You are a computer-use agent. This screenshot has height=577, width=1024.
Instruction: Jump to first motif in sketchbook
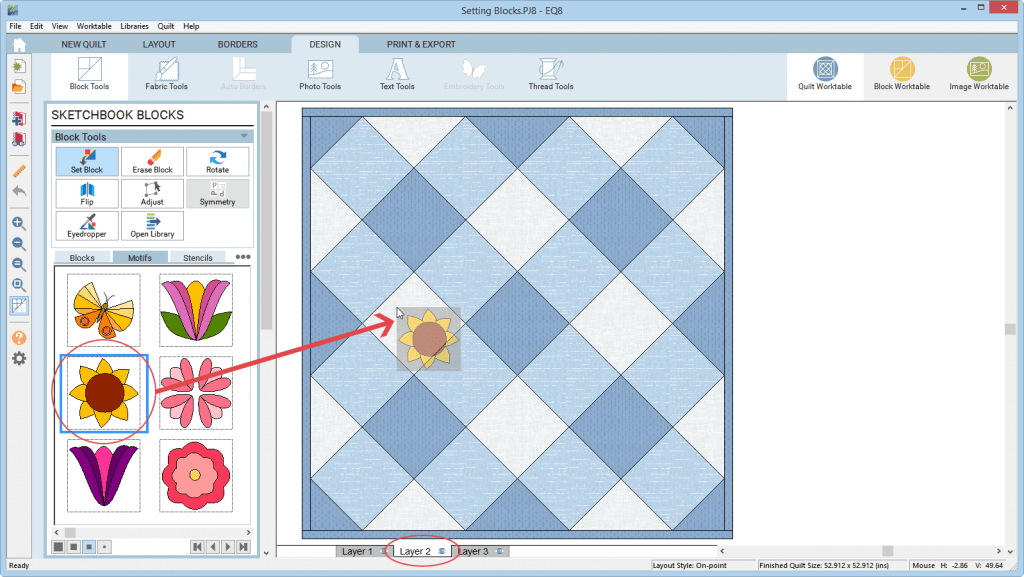click(x=197, y=547)
